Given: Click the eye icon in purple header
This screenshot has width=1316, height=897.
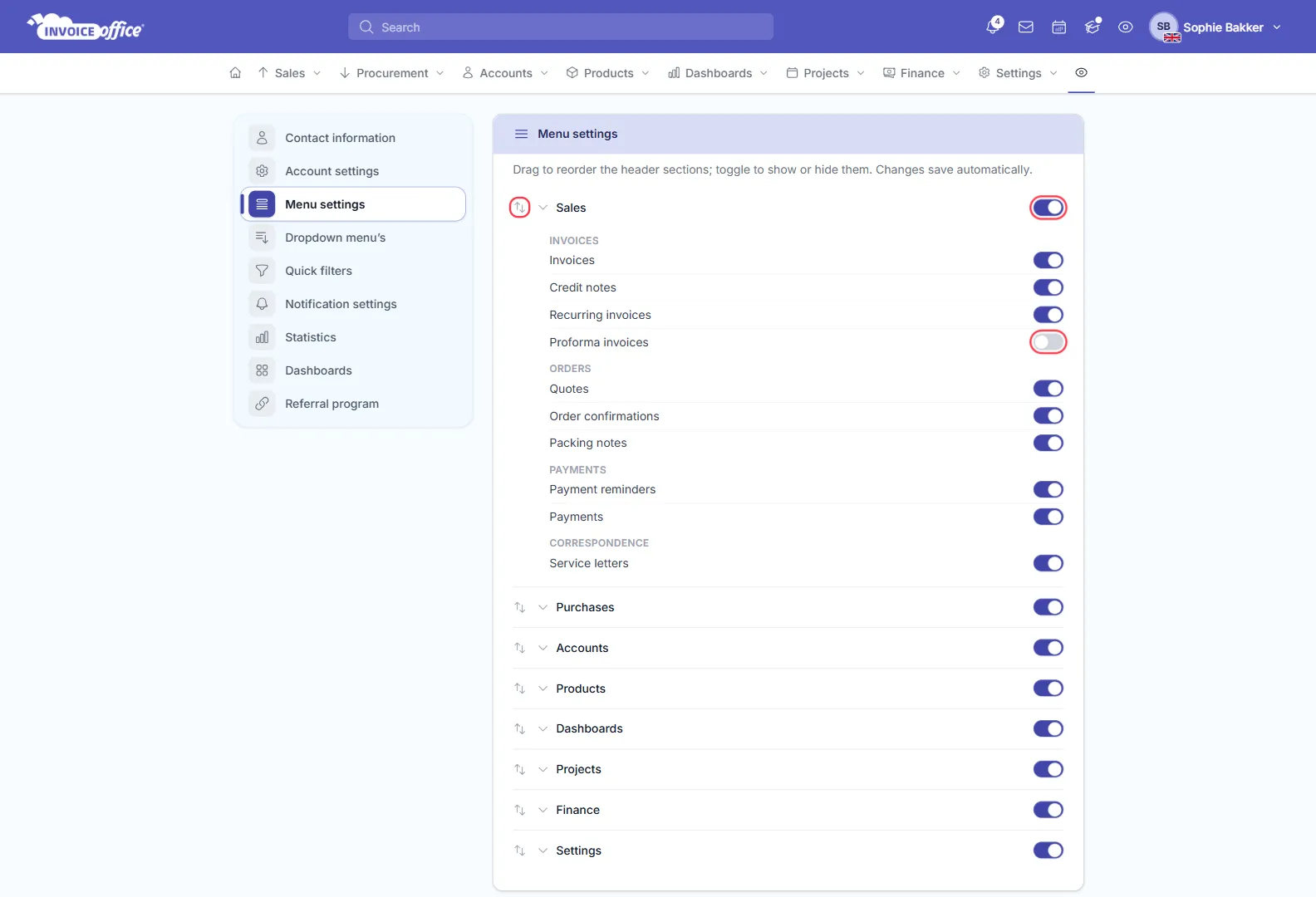Looking at the screenshot, I should pos(1126,27).
